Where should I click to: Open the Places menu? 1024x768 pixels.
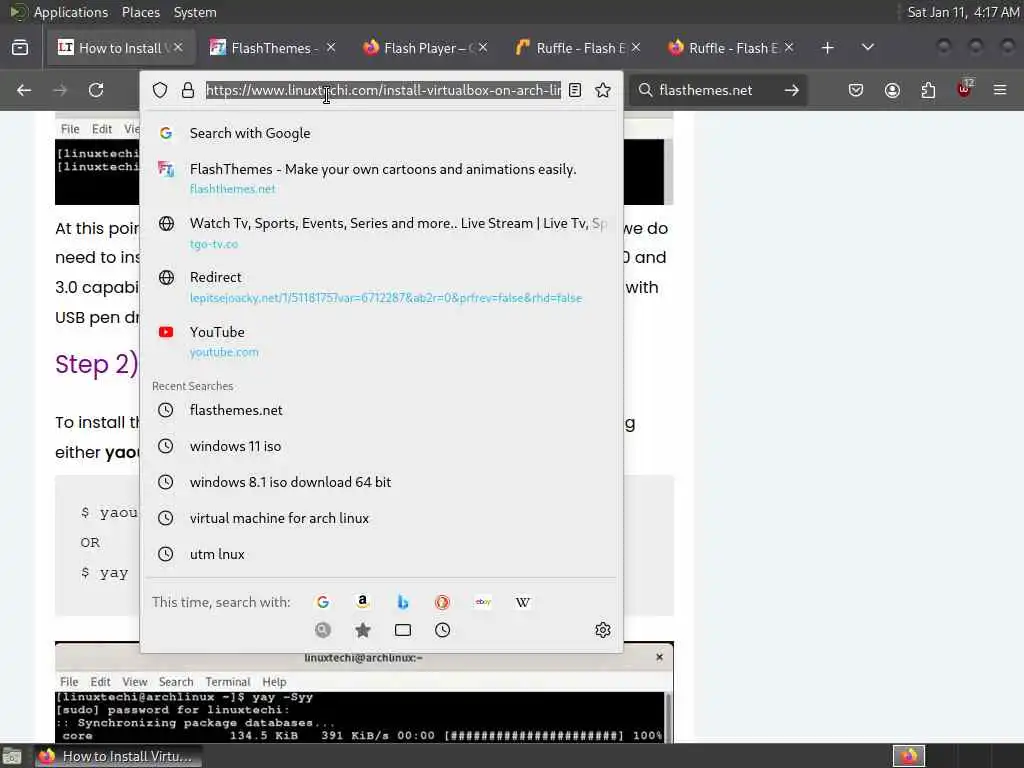tap(140, 12)
